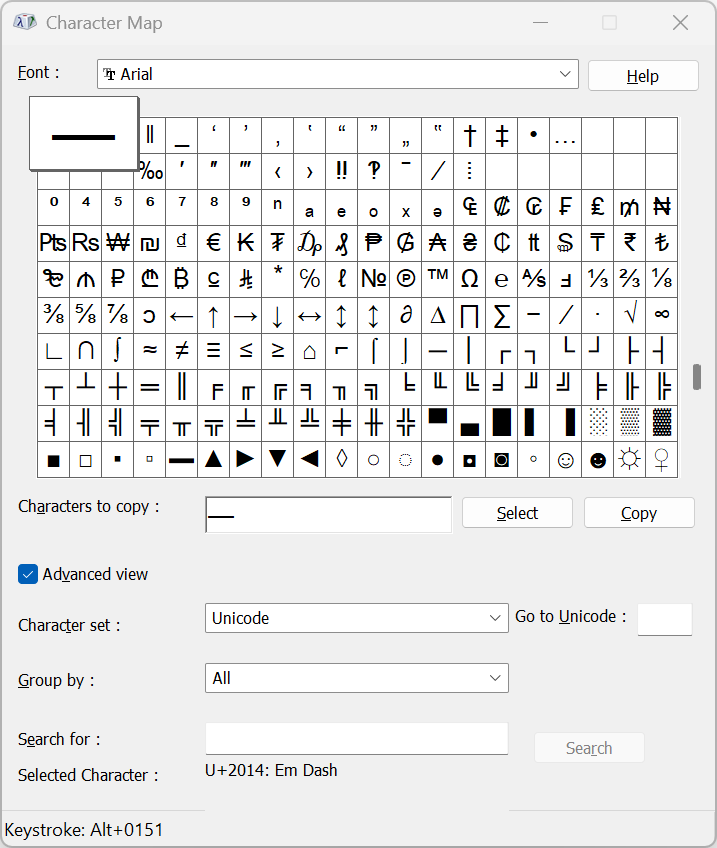This screenshot has height=848, width=717.
Task: Select the almost-equal ≈ symbol
Action: [x=150, y=352]
